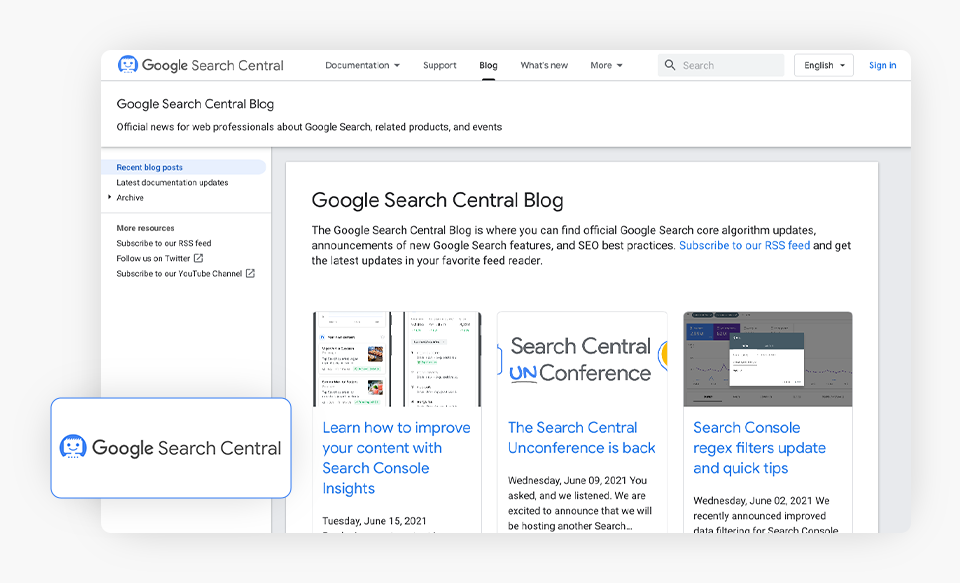Expand the Archive section in sidebar
The height and width of the screenshot is (583, 960).
pyautogui.click(x=110, y=198)
